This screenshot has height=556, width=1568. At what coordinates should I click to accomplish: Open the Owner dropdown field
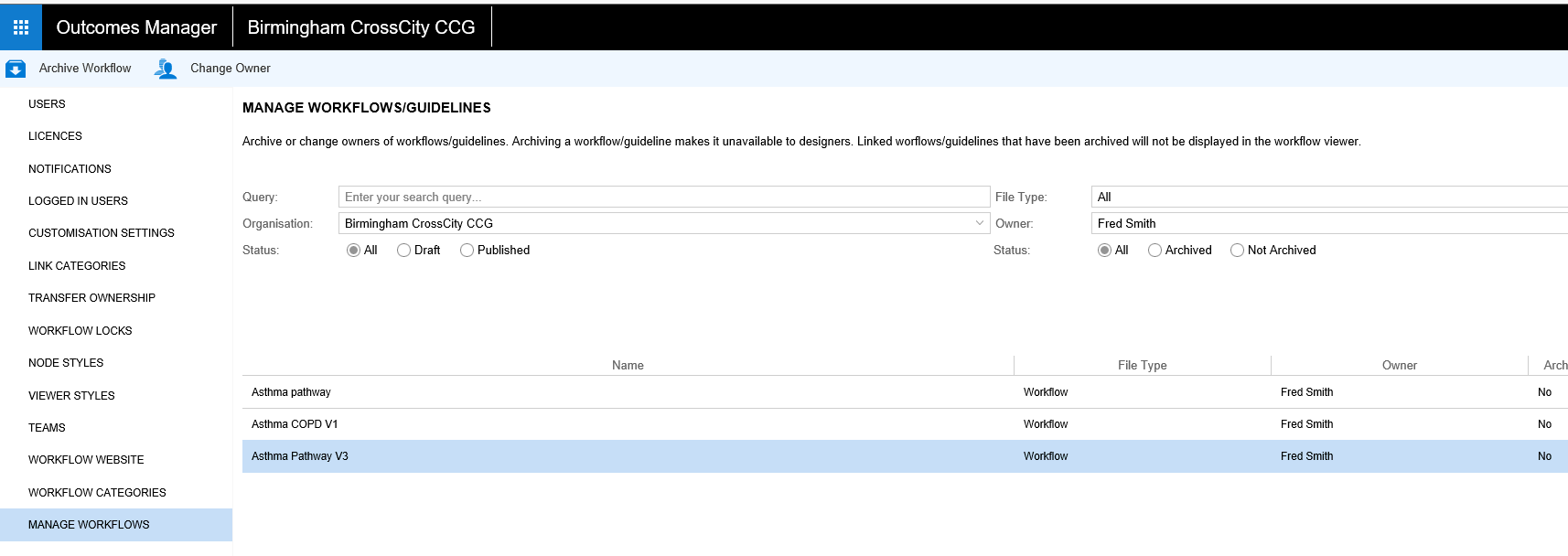[x=1328, y=224]
